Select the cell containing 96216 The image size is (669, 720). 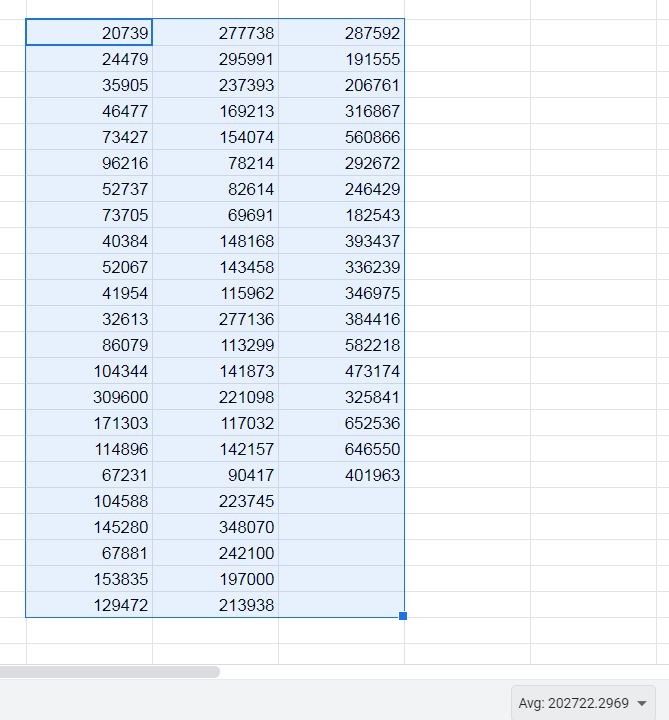[89, 163]
